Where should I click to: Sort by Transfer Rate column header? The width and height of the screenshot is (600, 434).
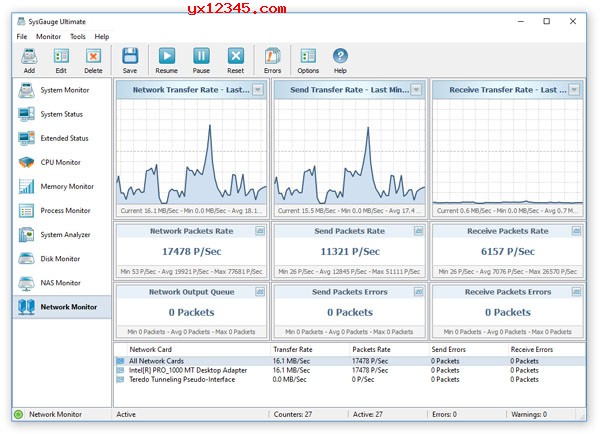click(x=293, y=349)
